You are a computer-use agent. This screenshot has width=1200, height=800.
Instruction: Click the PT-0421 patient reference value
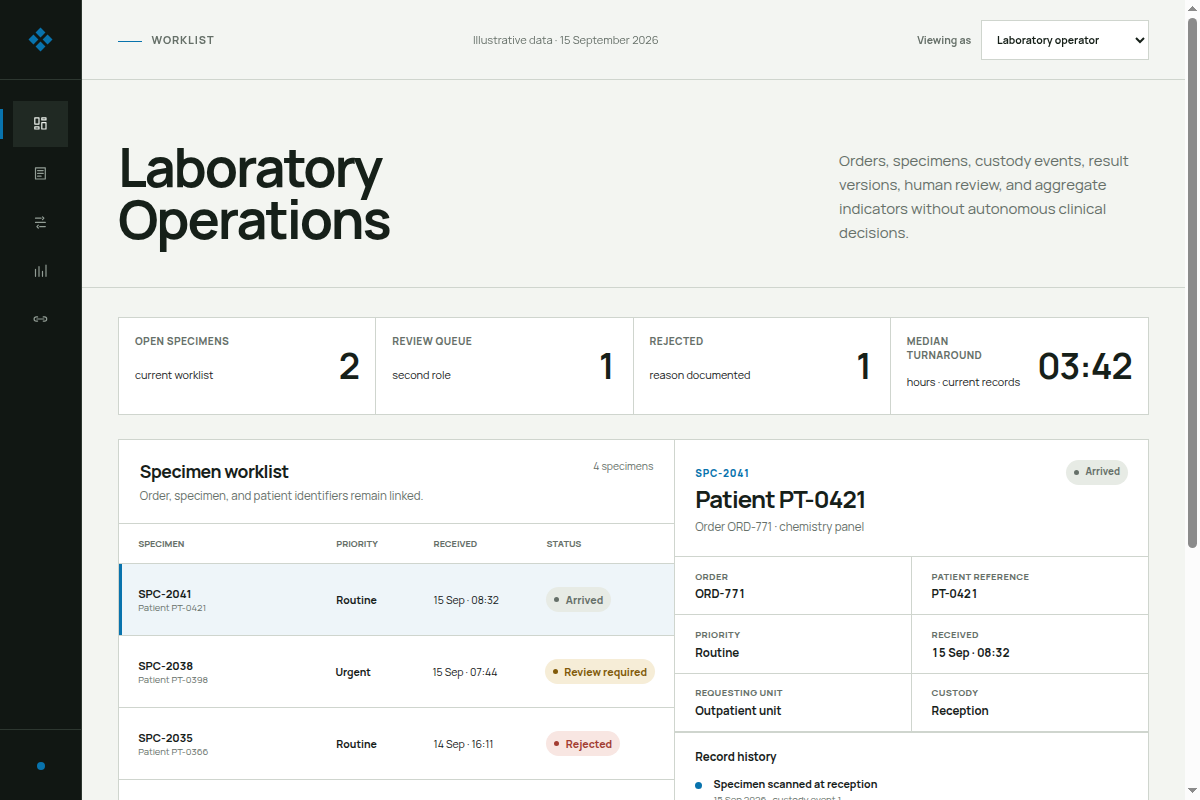pyautogui.click(x=954, y=594)
